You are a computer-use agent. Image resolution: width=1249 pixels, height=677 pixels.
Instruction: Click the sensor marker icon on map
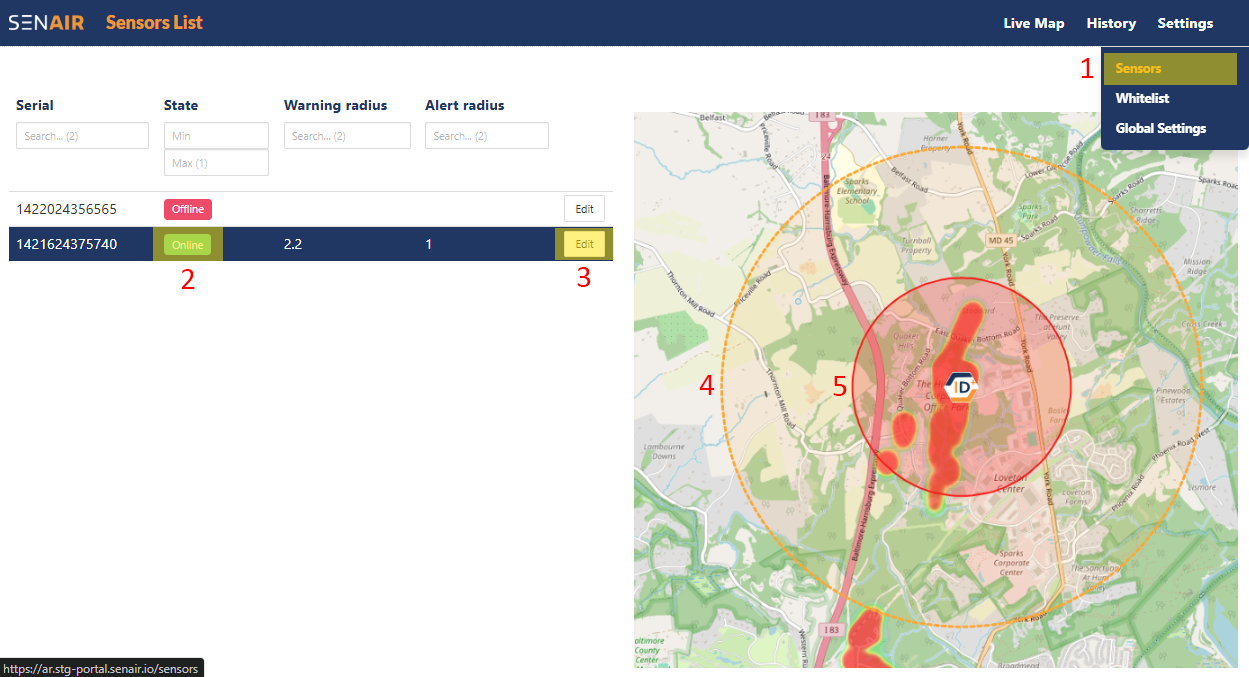coord(962,386)
